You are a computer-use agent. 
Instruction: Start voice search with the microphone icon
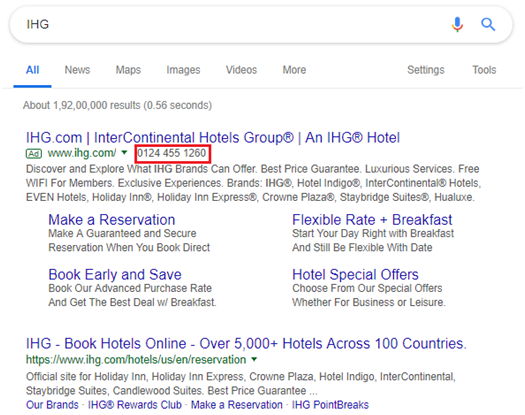(457, 24)
